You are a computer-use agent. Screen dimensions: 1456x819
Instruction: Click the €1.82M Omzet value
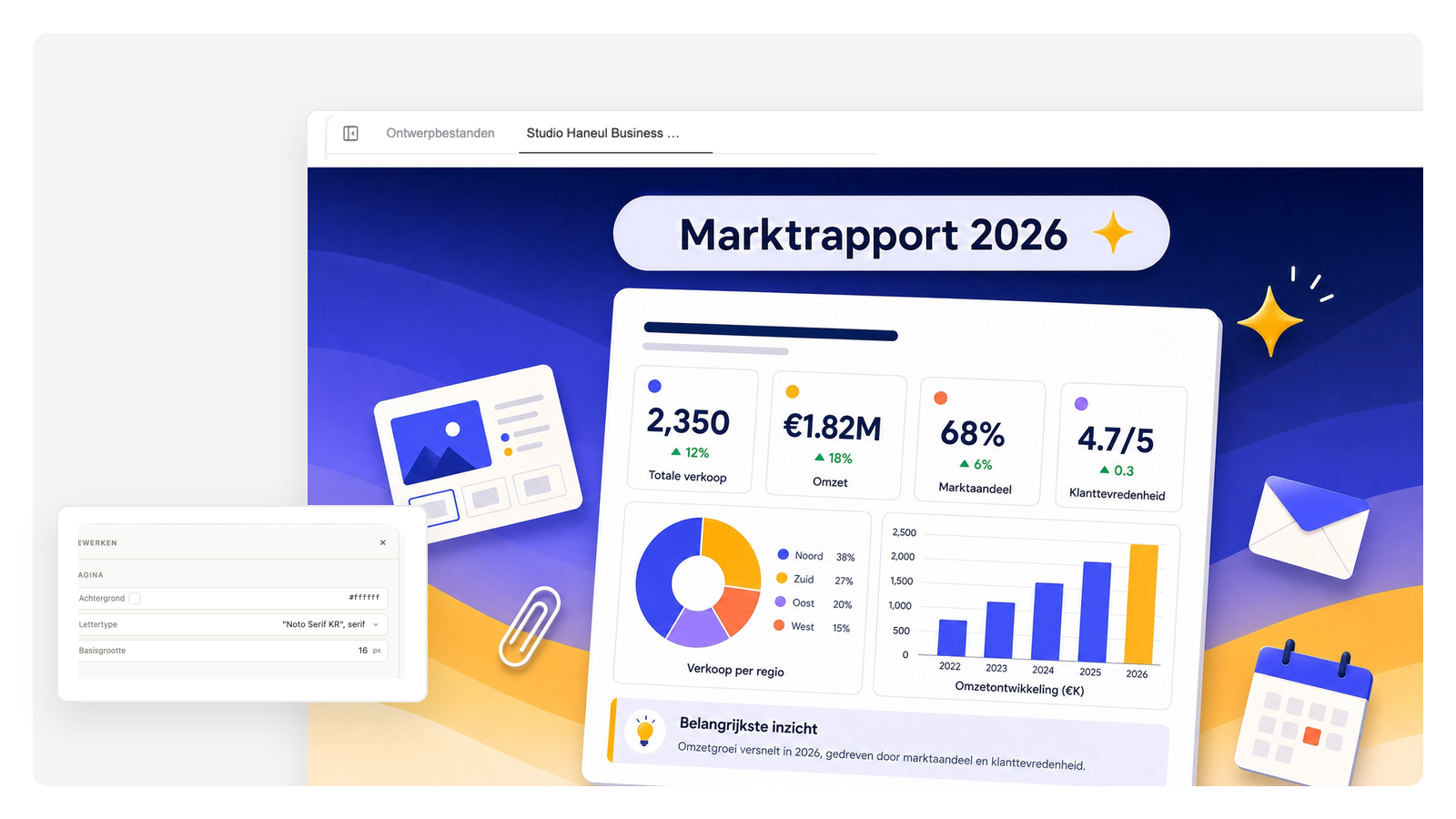tap(833, 427)
